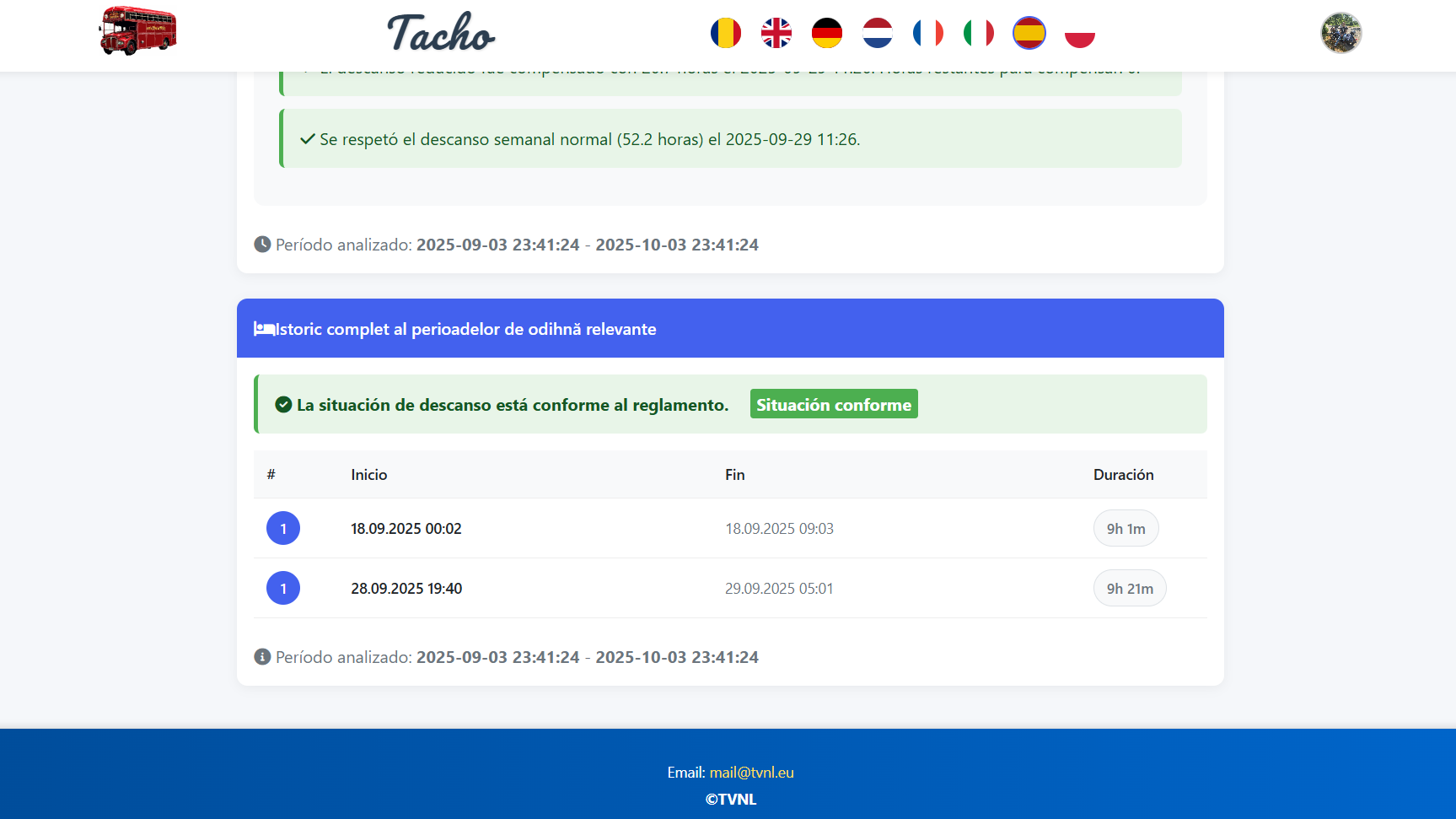
Task: Click the Netherlands flag icon
Action: point(877,34)
